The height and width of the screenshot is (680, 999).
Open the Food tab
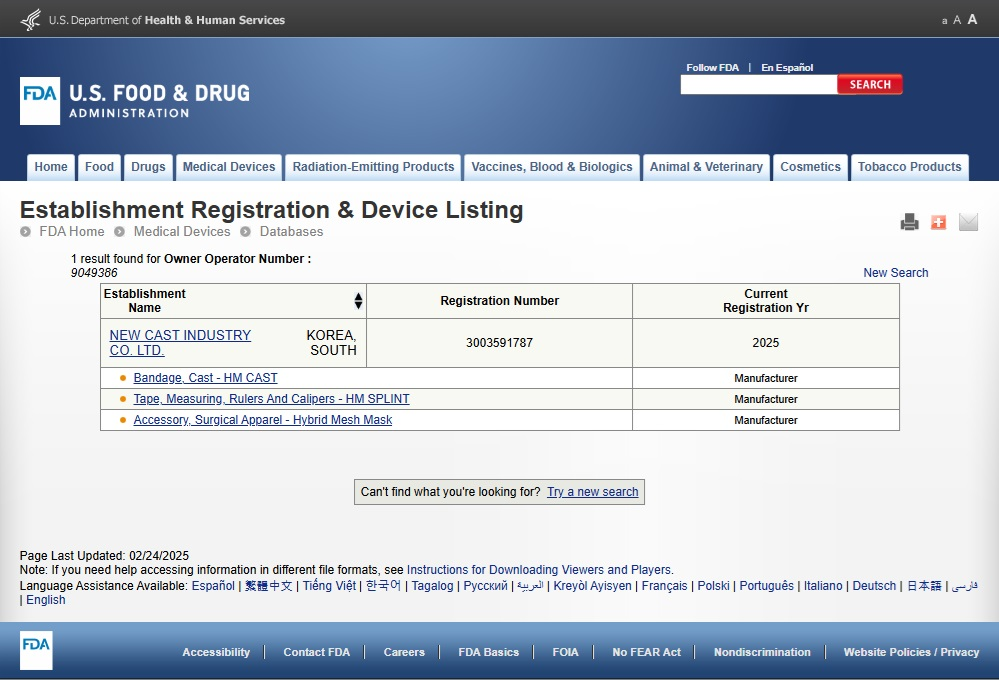(x=99, y=167)
